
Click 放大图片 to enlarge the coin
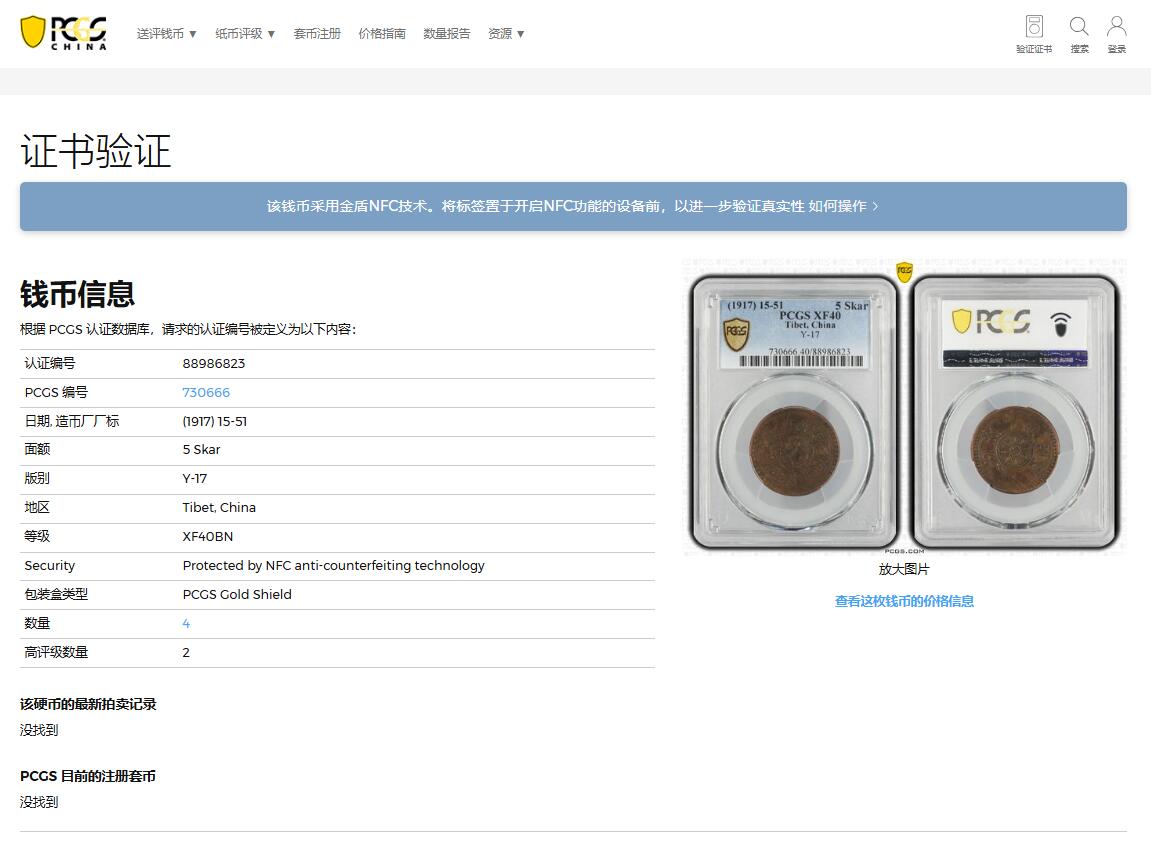903,568
